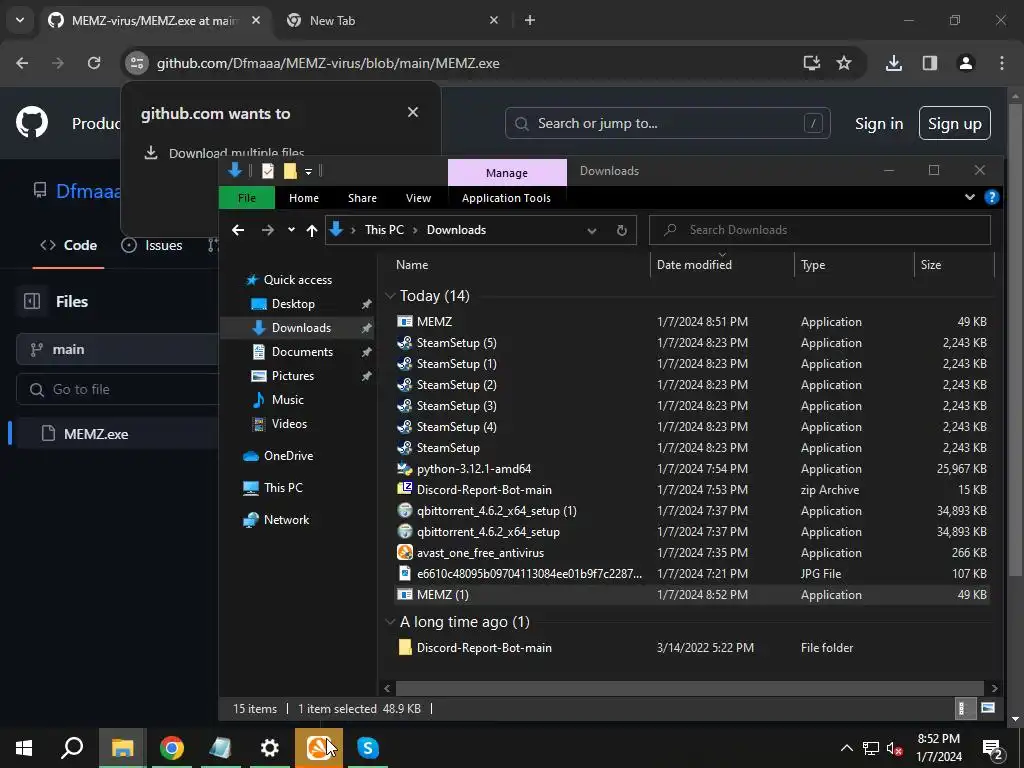The width and height of the screenshot is (1024, 768).
Task: Open Application Tools ribbon tab
Action: [x=506, y=198]
